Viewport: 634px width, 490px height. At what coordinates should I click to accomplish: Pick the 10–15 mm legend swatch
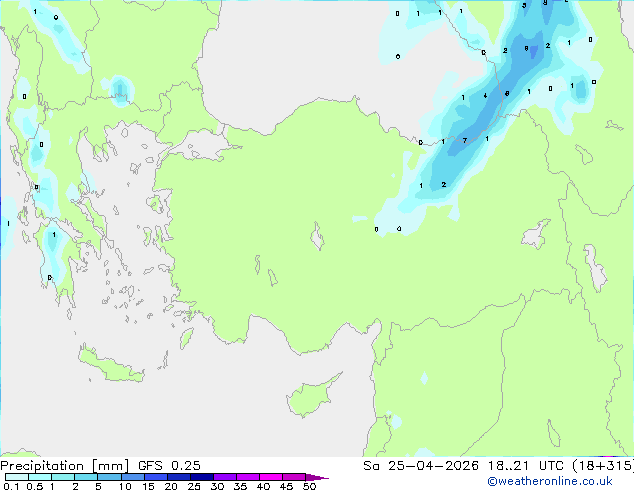(x=132, y=477)
